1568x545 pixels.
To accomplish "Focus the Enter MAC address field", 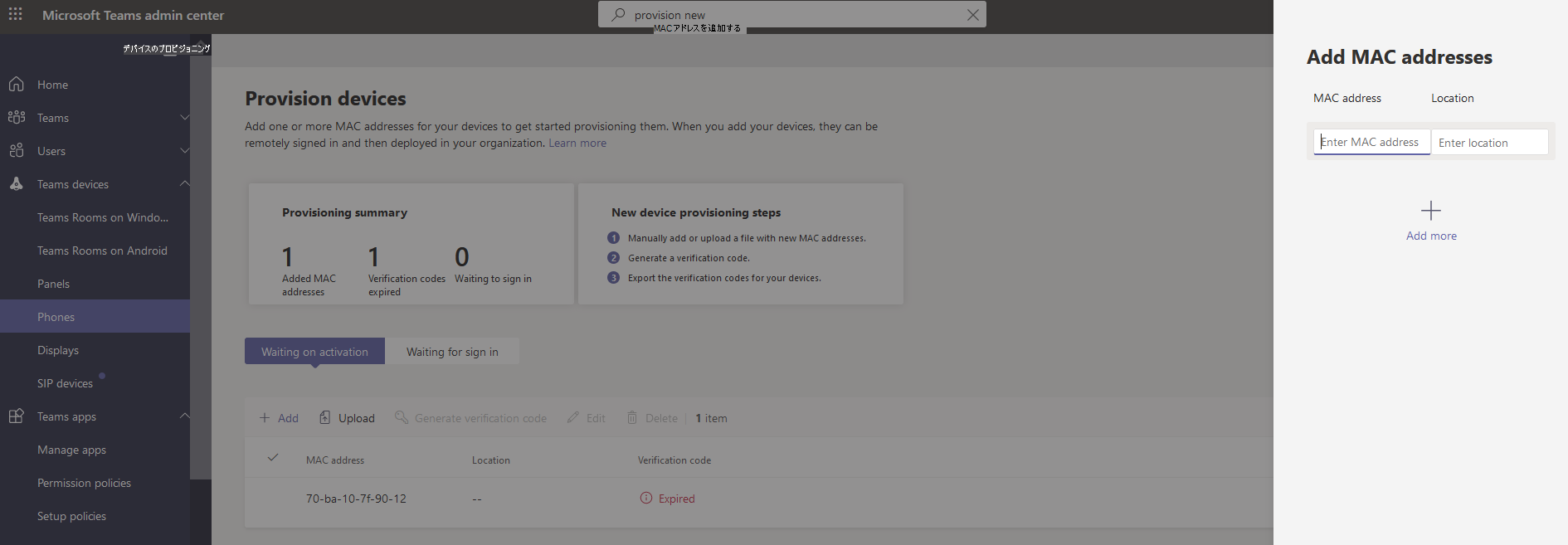I will 1372,142.
